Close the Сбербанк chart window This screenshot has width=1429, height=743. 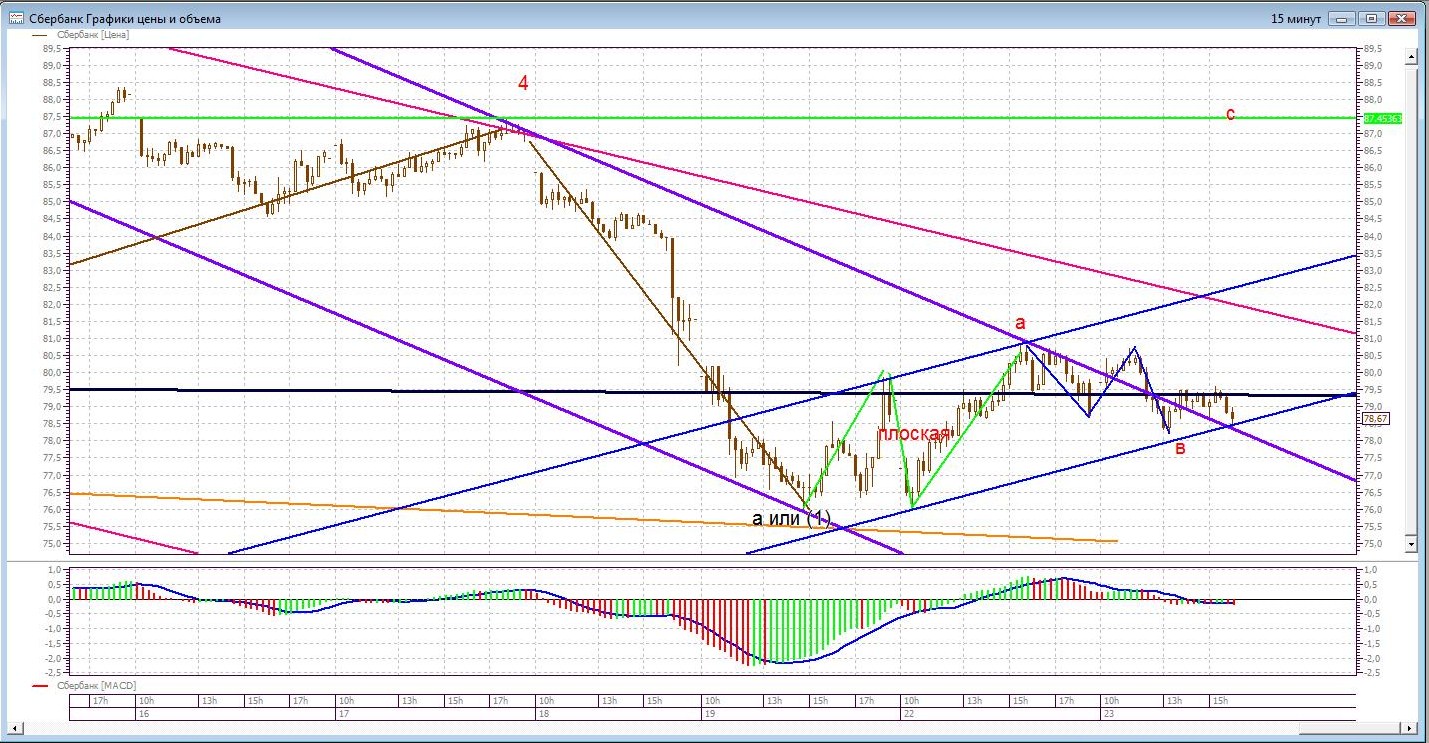tap(1401, 18)
